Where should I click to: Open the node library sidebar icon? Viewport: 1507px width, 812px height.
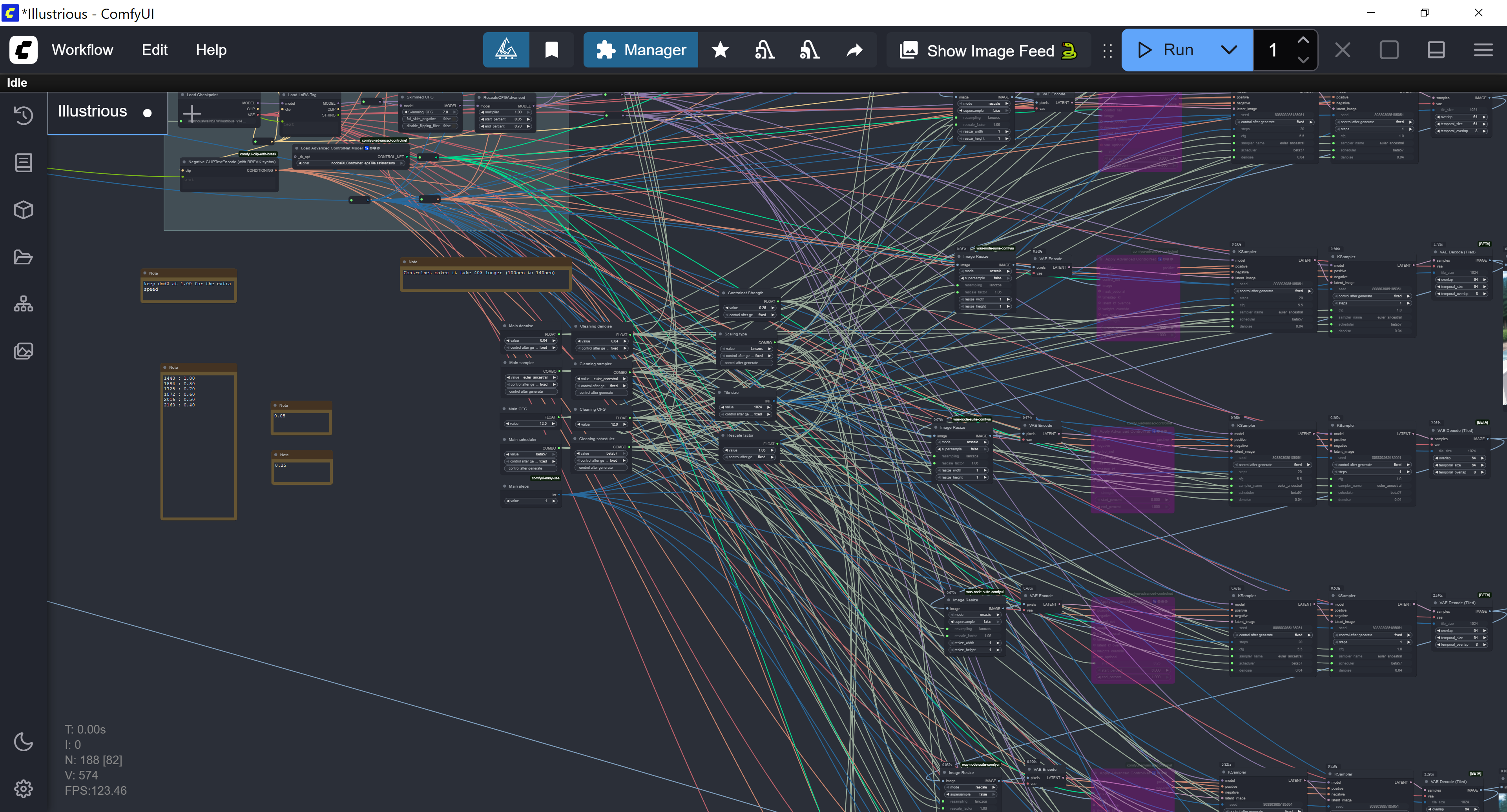pyautogui.click(x=24, y=162)
